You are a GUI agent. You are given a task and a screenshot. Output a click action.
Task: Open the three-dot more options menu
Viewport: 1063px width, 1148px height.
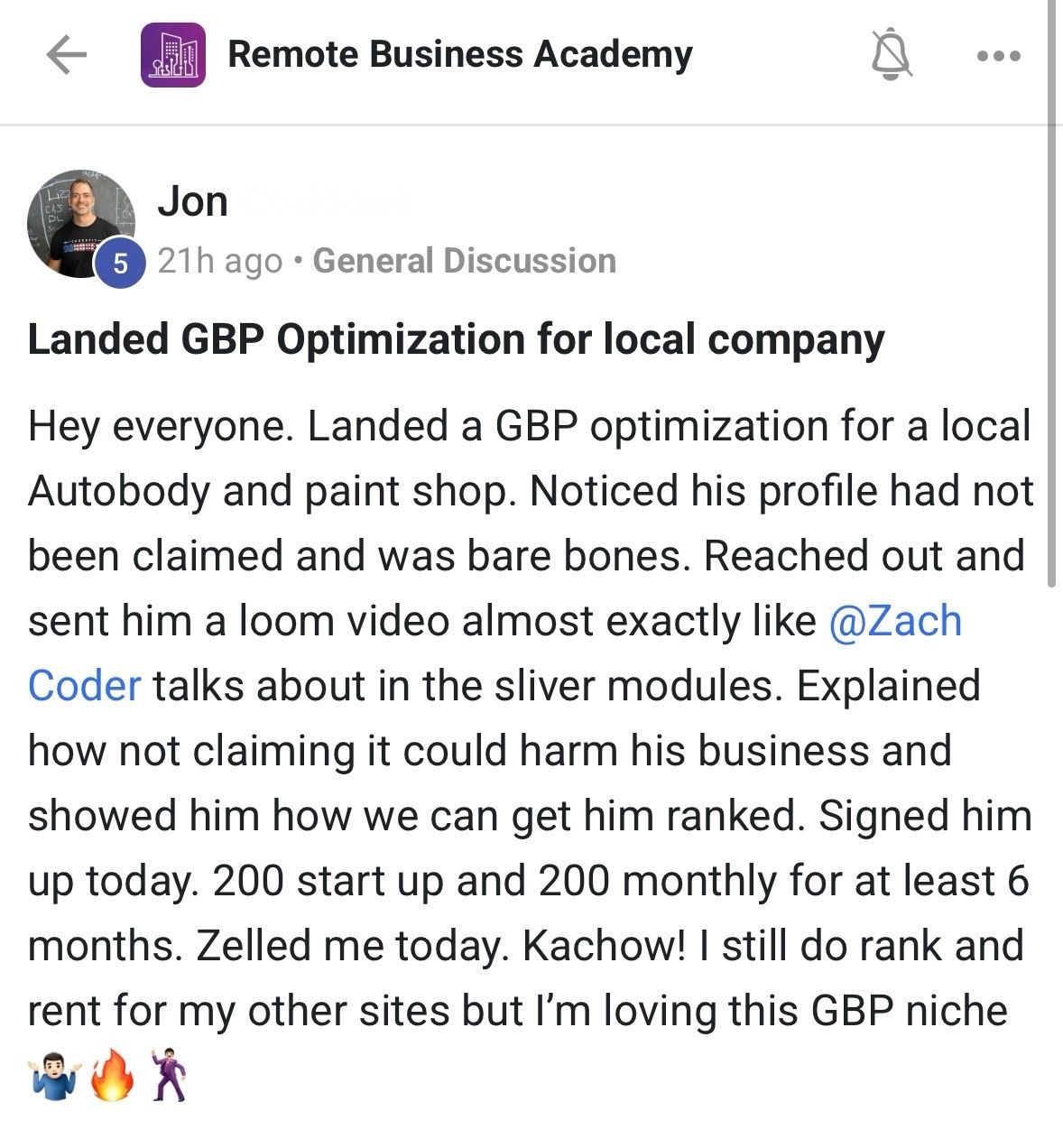(999, 56)
